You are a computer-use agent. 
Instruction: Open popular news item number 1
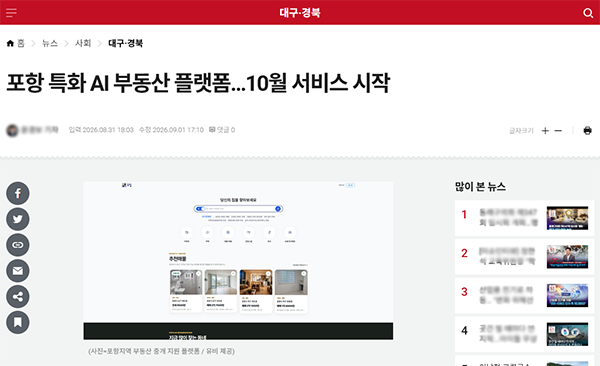click(x=525, y=218)
